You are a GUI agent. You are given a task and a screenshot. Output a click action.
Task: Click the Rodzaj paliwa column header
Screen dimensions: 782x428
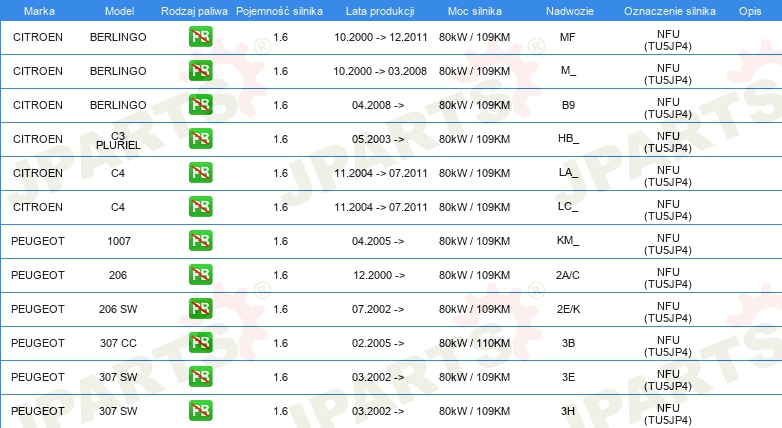[194, 11]
